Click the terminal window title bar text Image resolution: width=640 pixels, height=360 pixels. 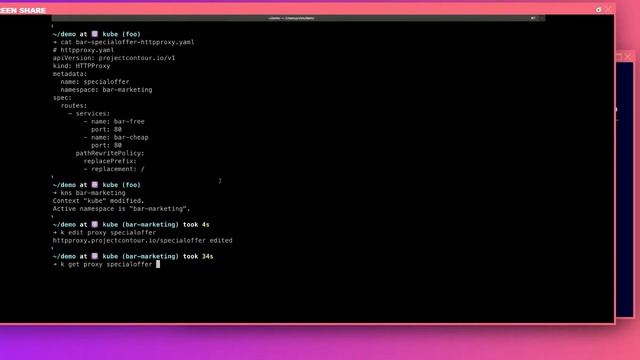(291, 18)
